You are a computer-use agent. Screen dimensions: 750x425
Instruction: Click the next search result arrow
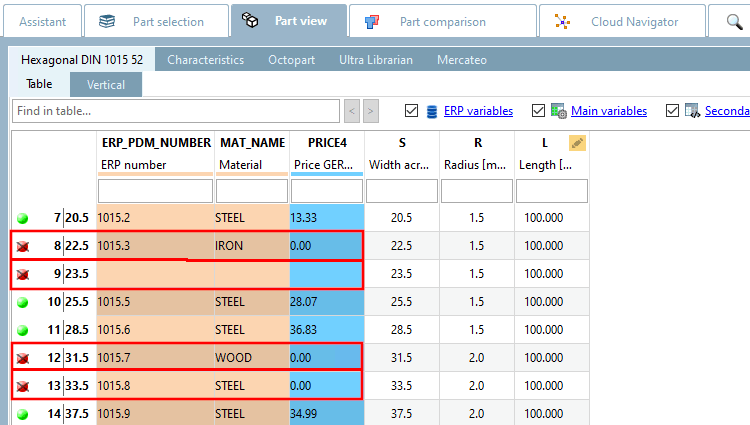coord(371,111)
